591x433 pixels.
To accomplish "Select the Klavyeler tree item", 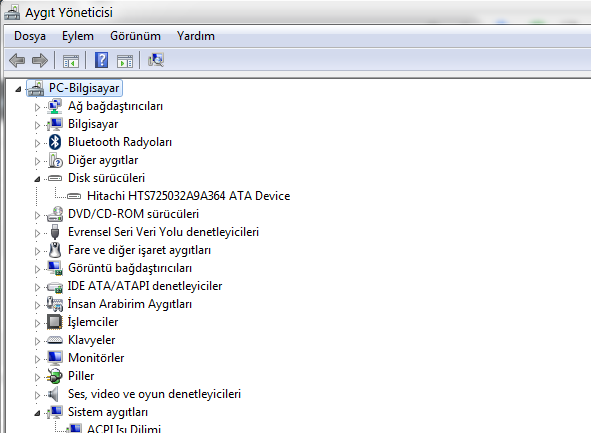I will [92, 340].
